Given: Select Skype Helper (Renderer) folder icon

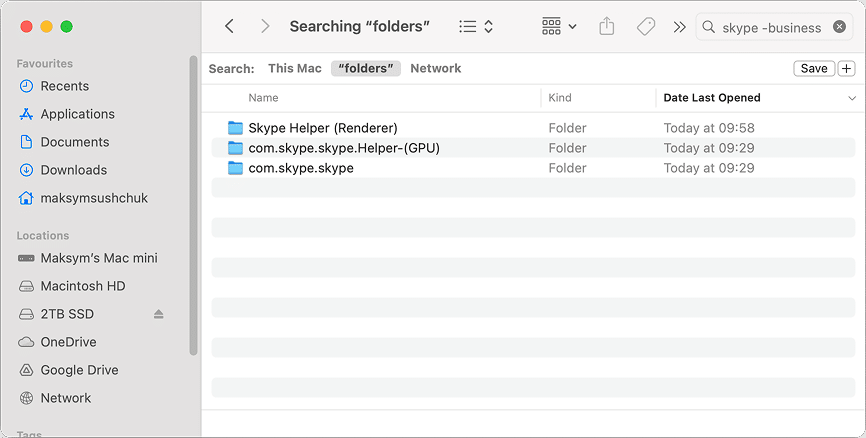Looking at the screenshot, I should pyautogui.click(x=235, y=128).
